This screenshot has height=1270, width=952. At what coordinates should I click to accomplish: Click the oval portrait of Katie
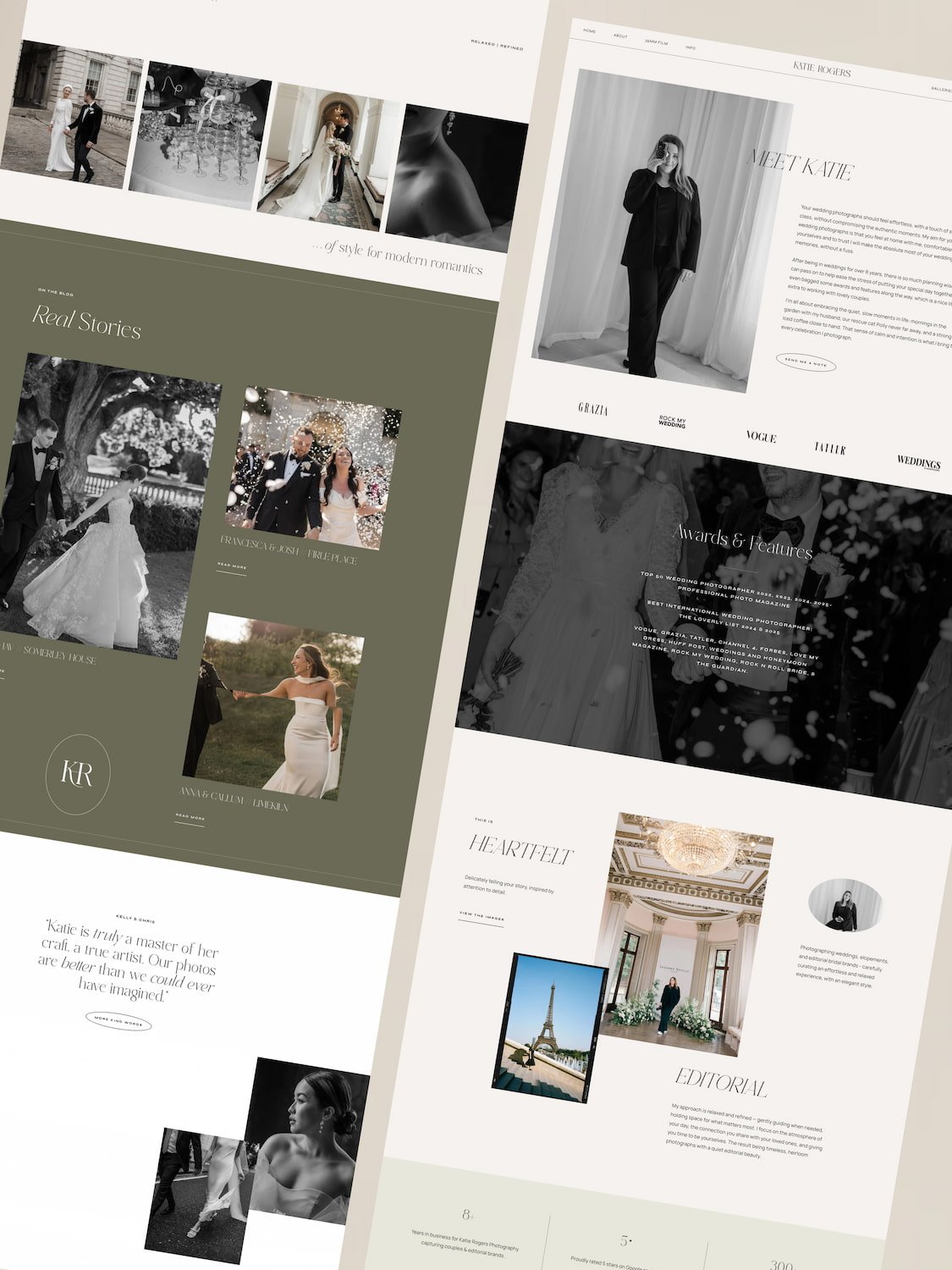point(845,906)
